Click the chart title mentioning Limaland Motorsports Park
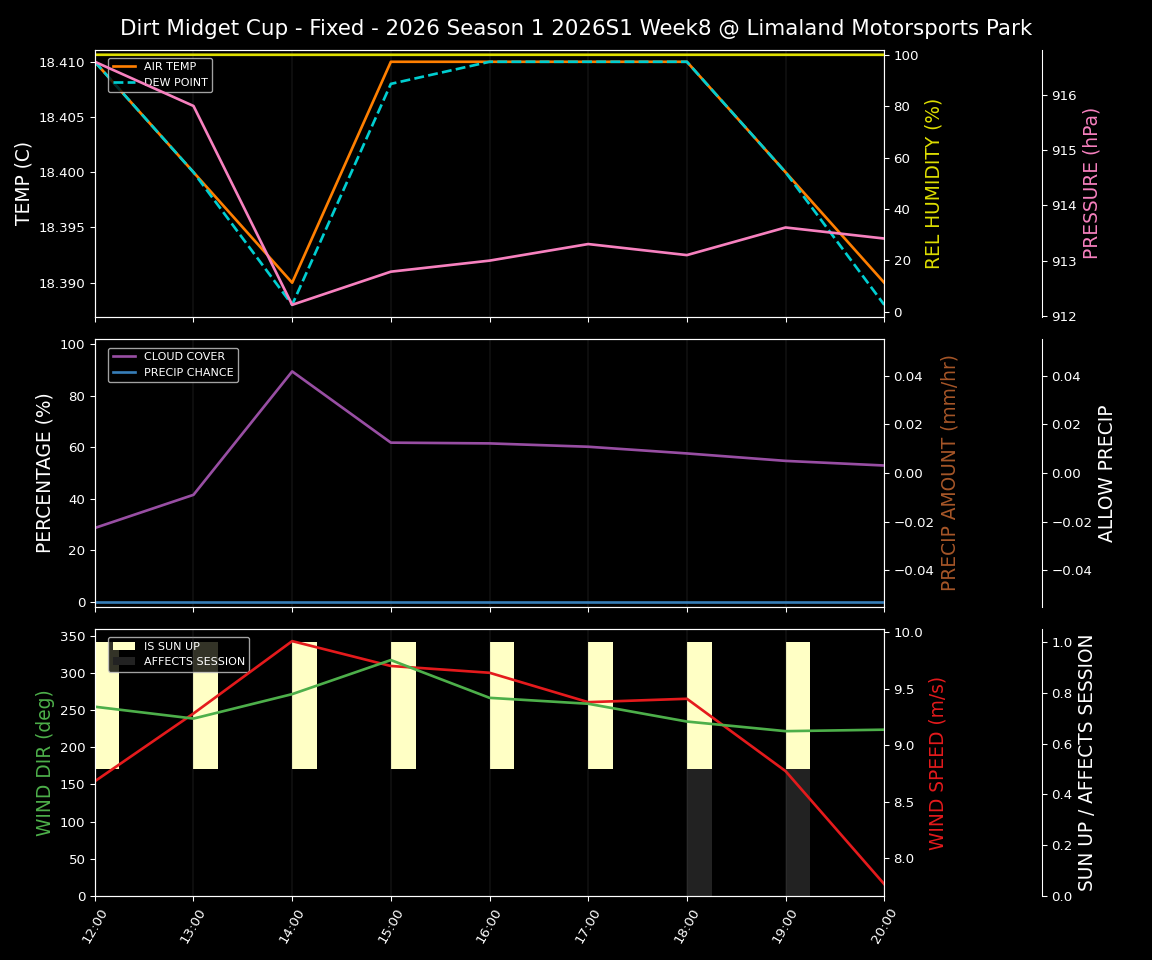 (575, 28)
